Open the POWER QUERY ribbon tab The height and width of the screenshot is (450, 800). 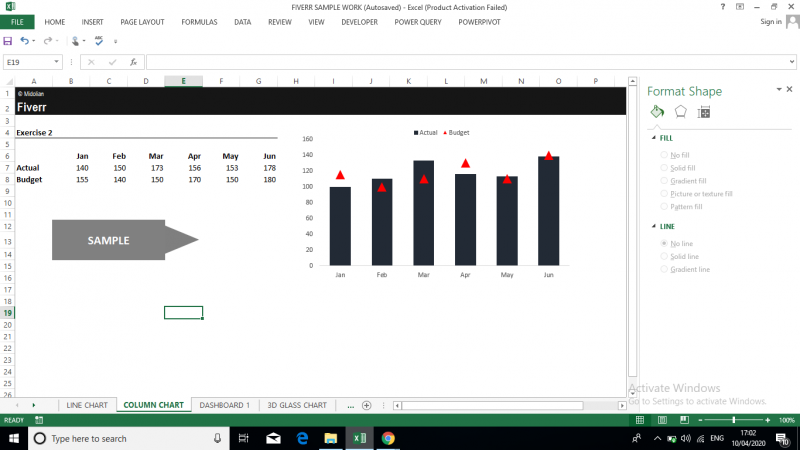[418, 22]
